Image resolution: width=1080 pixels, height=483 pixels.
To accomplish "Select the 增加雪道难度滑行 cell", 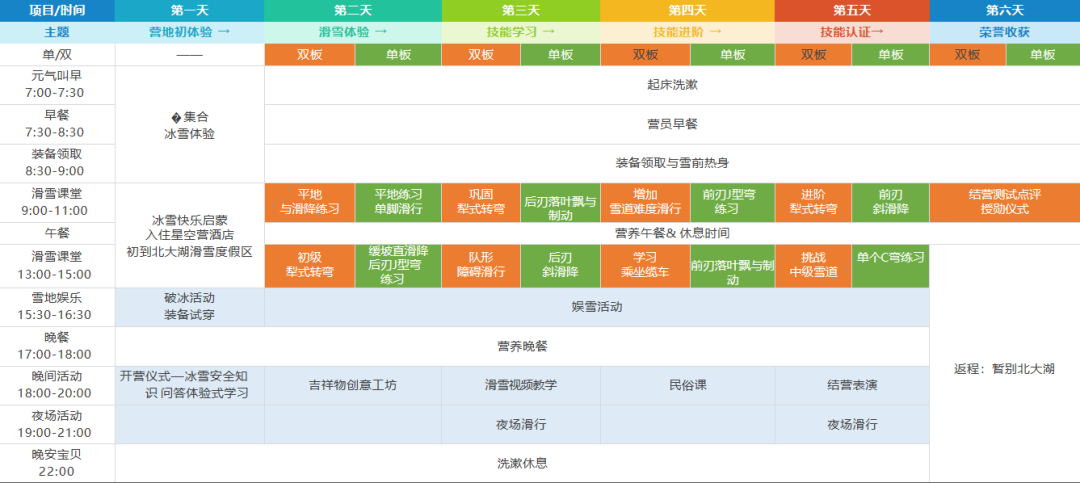I will tap(645, 202).
